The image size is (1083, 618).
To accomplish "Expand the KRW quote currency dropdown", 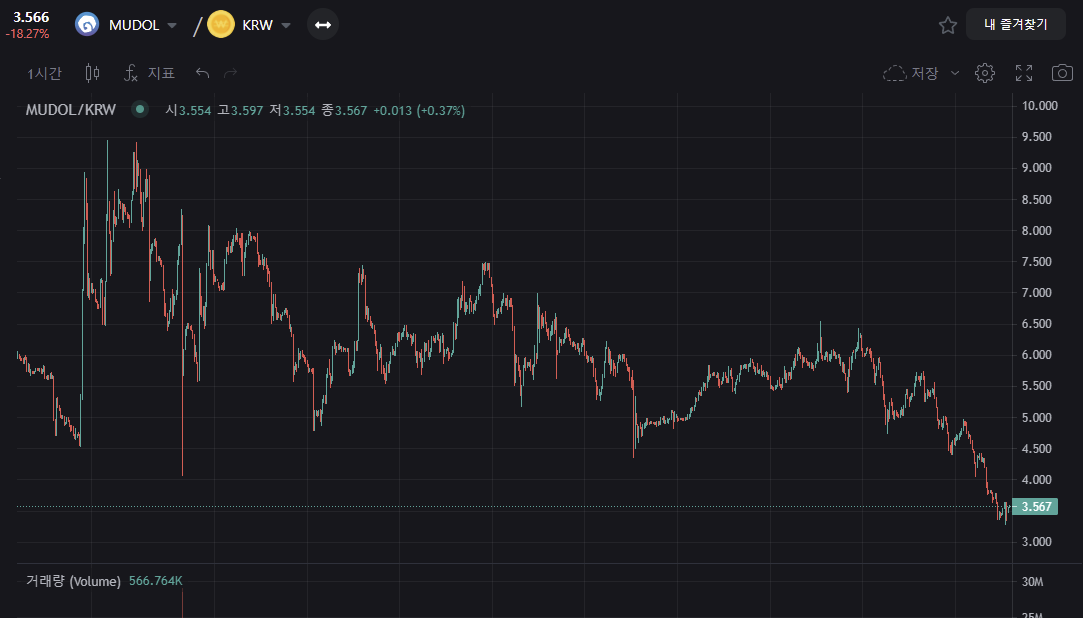I will pyautogui.click(x=286, y=25).
